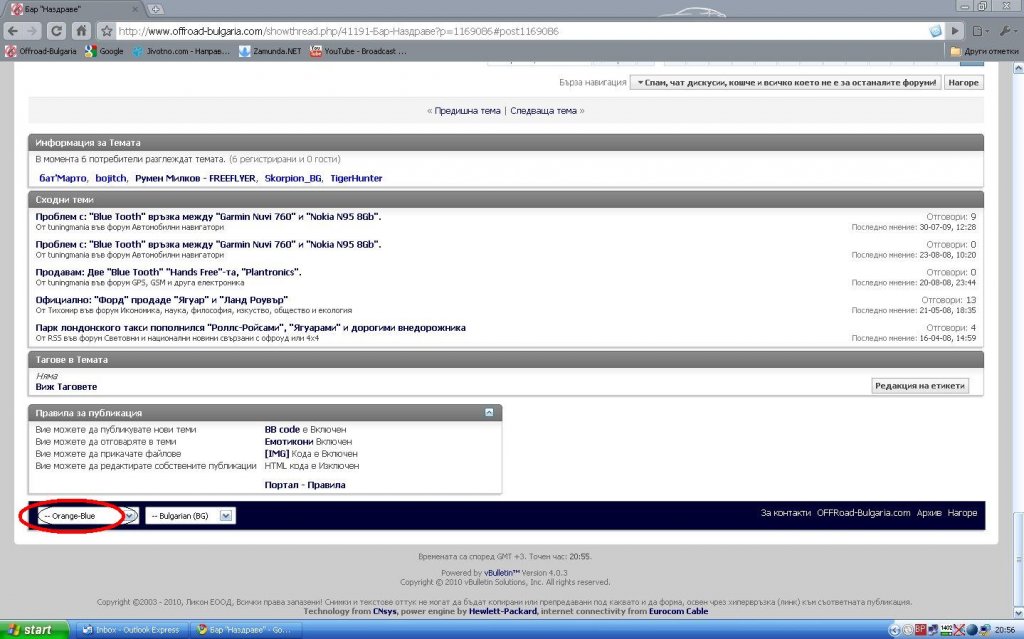Open the Bulgarian (BG) language dropdown
This screenshot has width=1024, height=639.
coord(189,516)
